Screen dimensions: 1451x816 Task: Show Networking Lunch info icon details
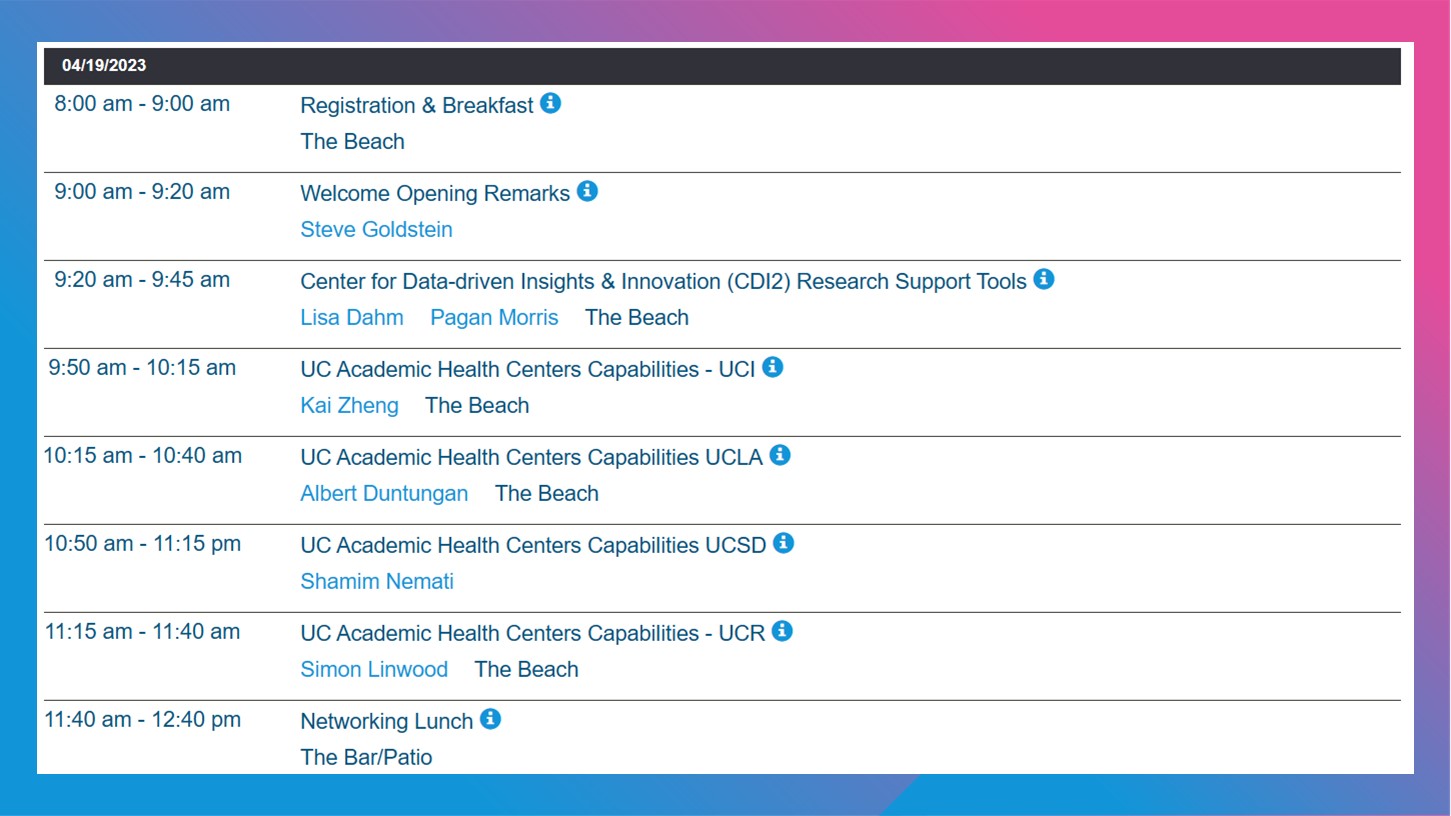pos(491,719)
